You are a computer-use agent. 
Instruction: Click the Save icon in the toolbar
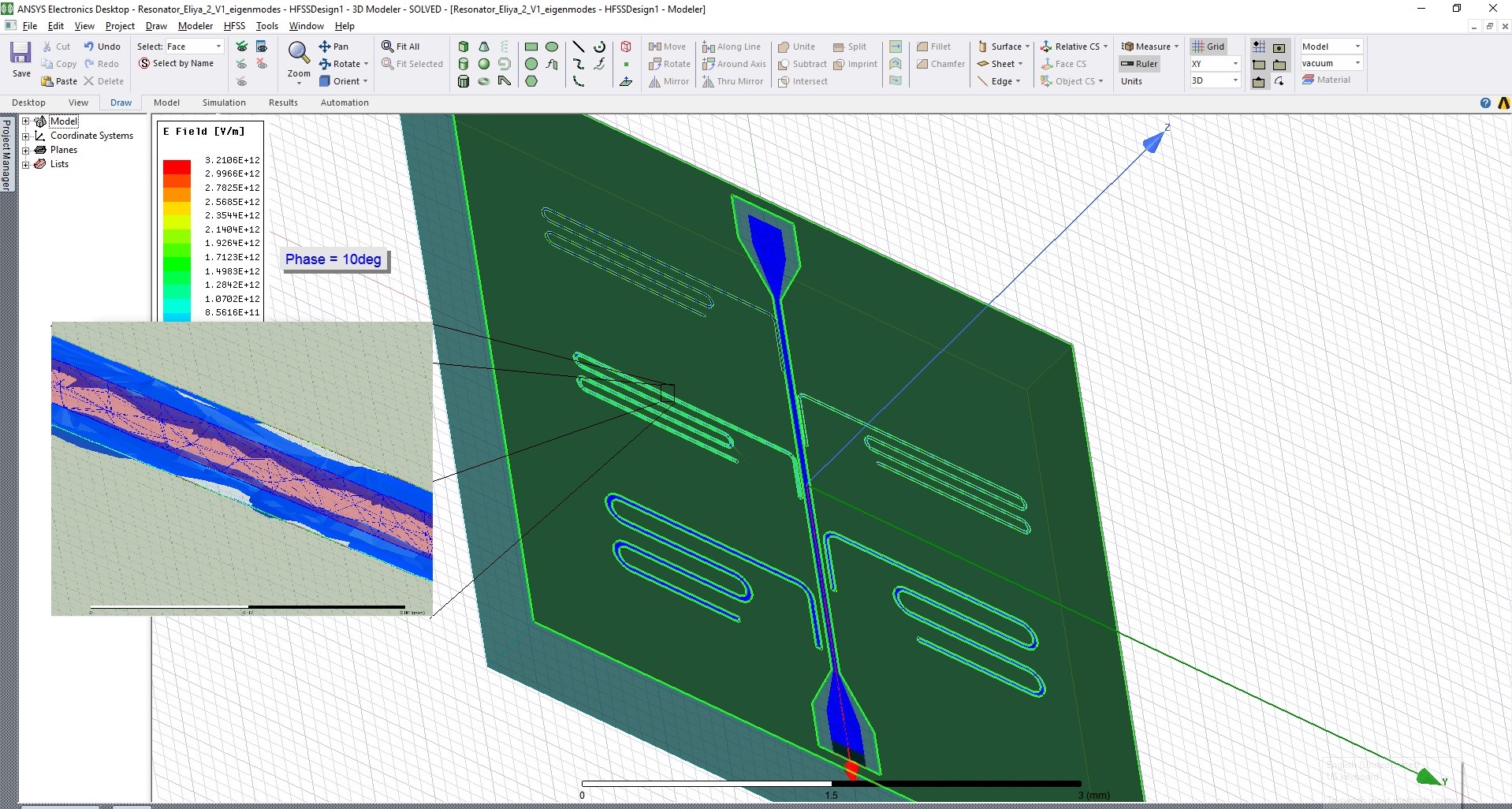point(20,54)
